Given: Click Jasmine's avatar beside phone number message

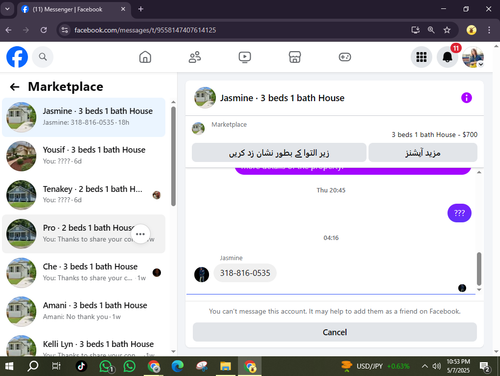Looking at the screenshot, I should tap(202, 274).
